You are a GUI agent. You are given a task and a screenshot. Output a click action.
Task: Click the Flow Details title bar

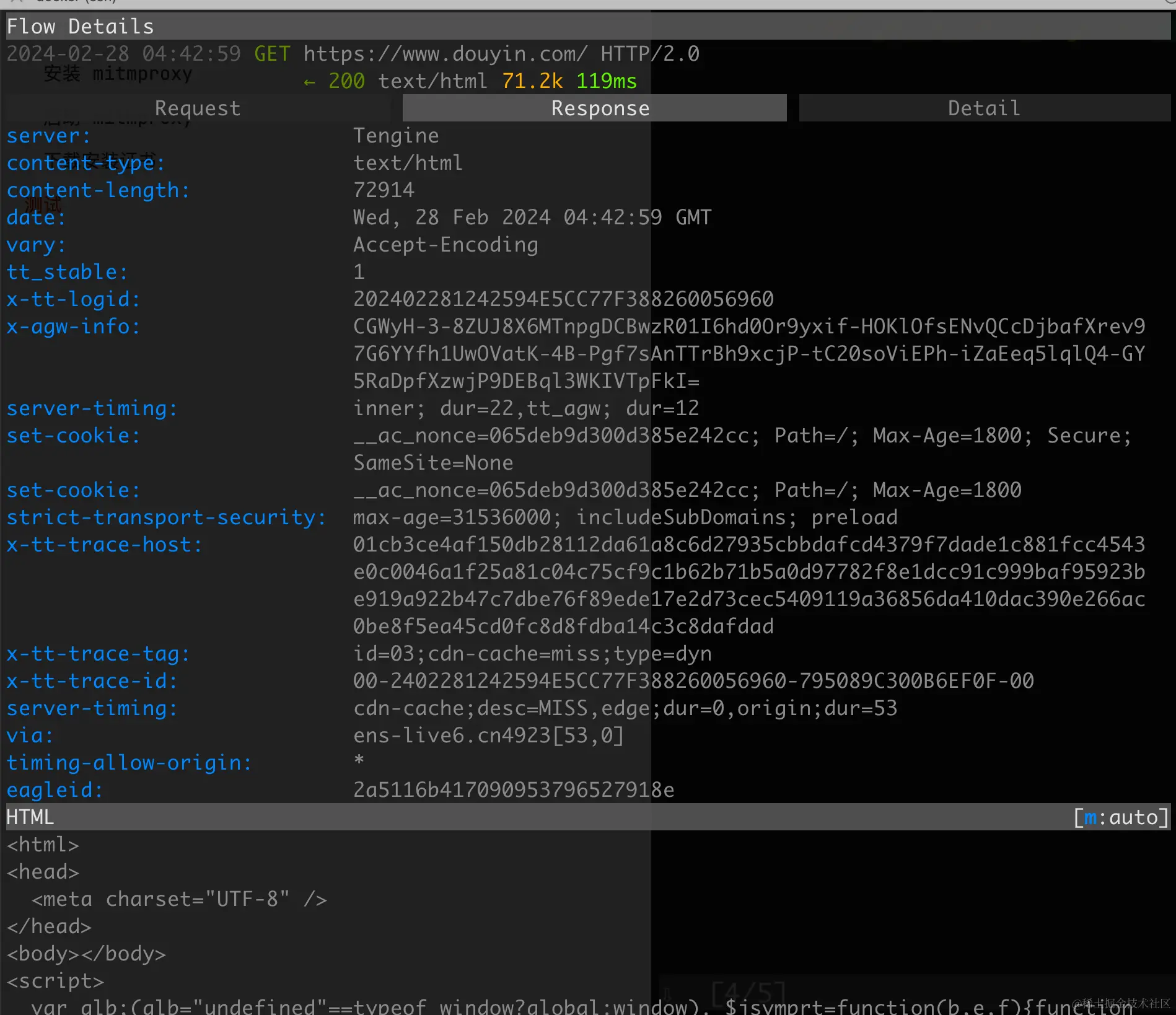[588, 27]
